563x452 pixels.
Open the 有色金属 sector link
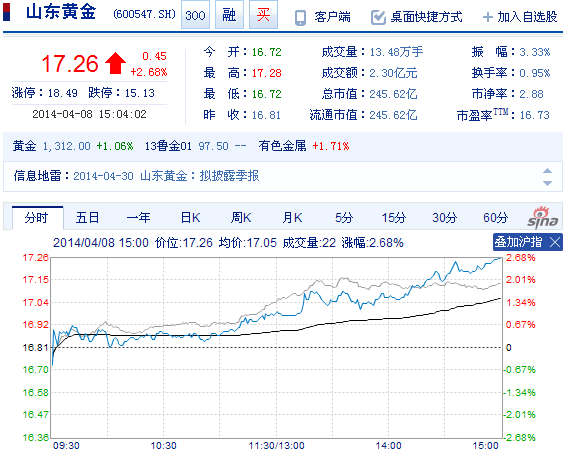click(x=282, y=146)
